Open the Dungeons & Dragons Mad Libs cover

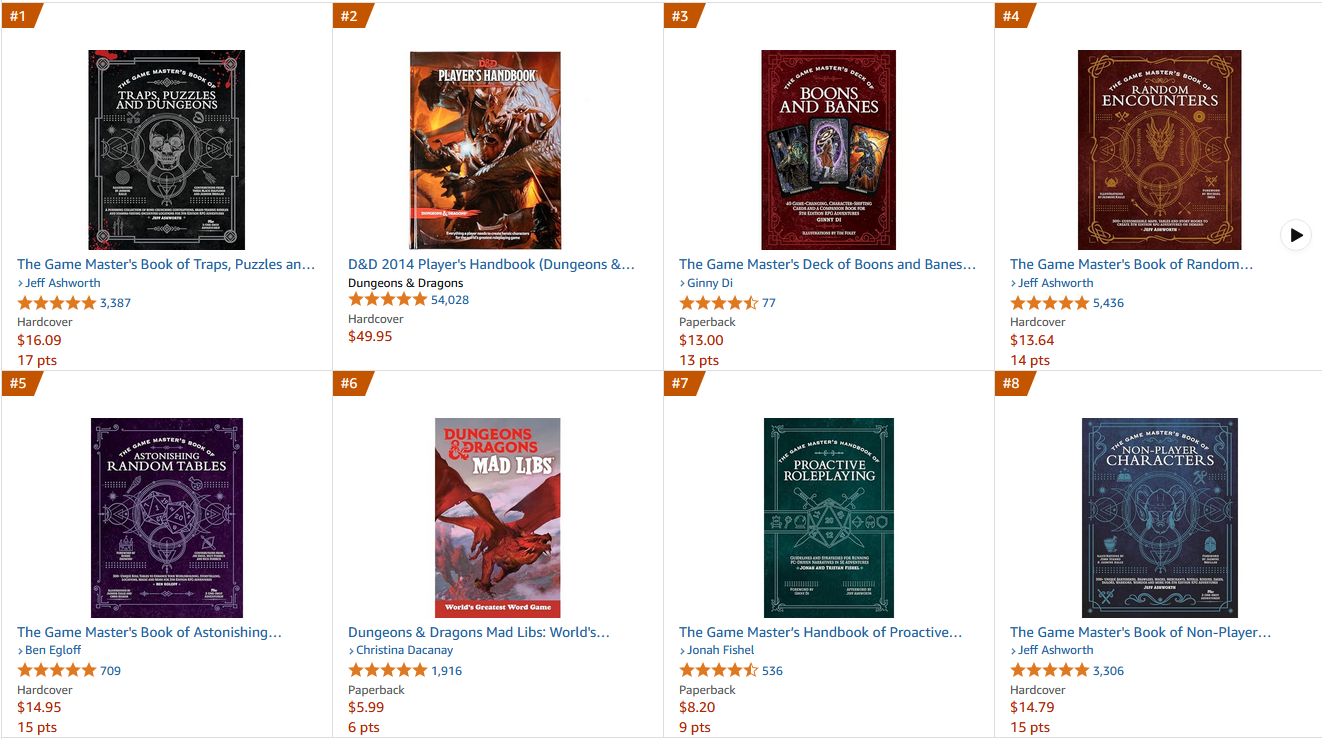click(497, 518)
